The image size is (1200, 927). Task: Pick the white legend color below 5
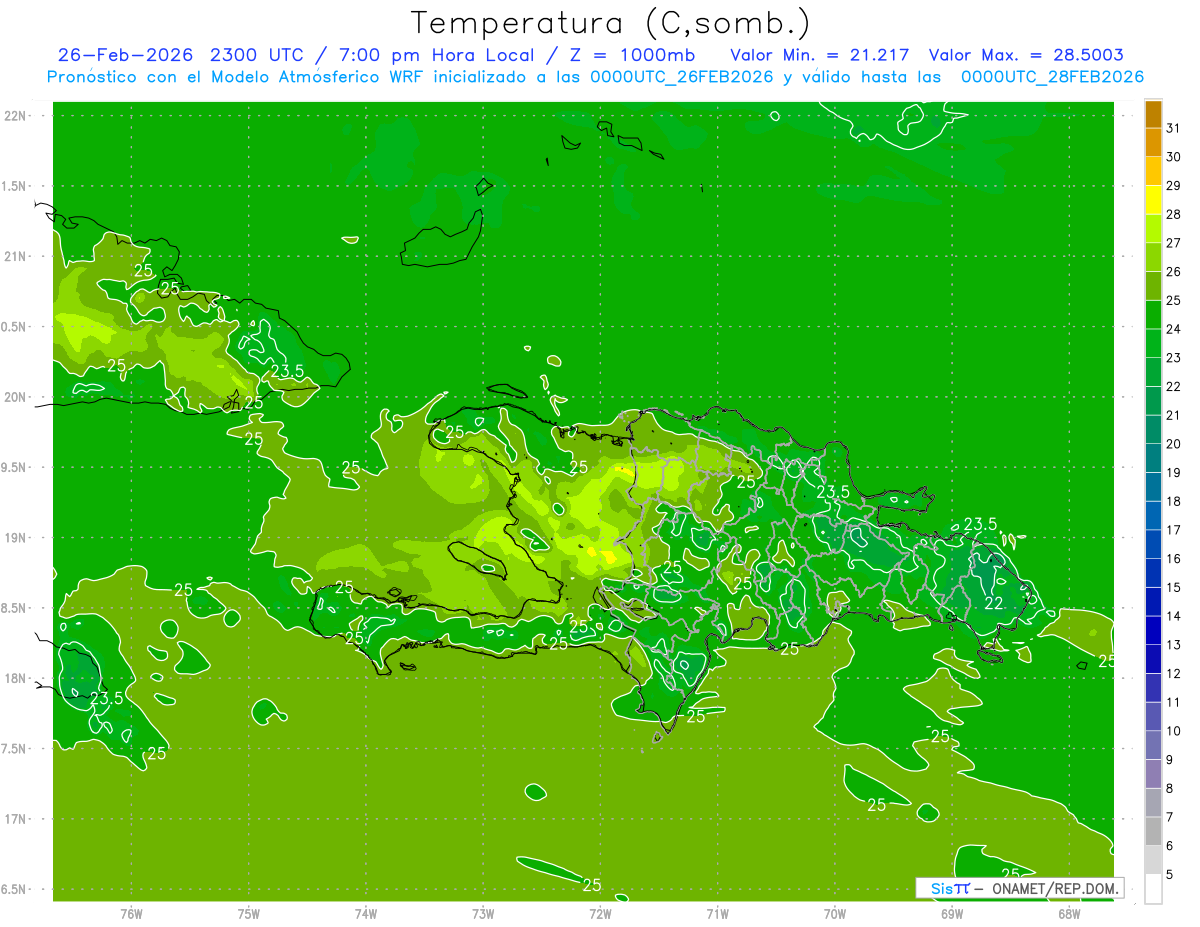(1153, 889)
